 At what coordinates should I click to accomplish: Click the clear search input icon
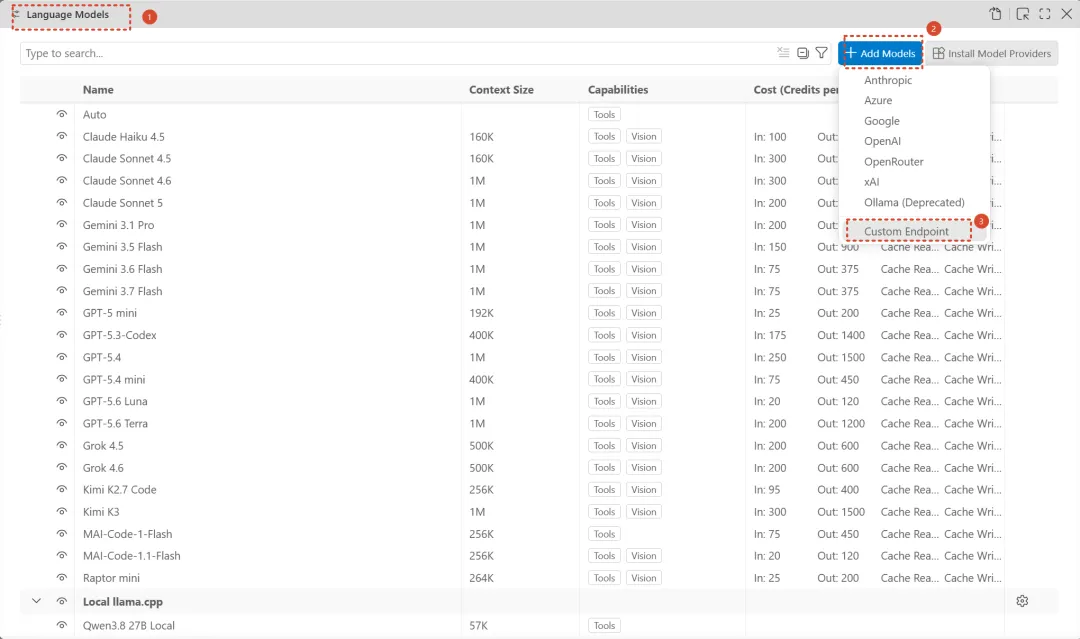783,53
